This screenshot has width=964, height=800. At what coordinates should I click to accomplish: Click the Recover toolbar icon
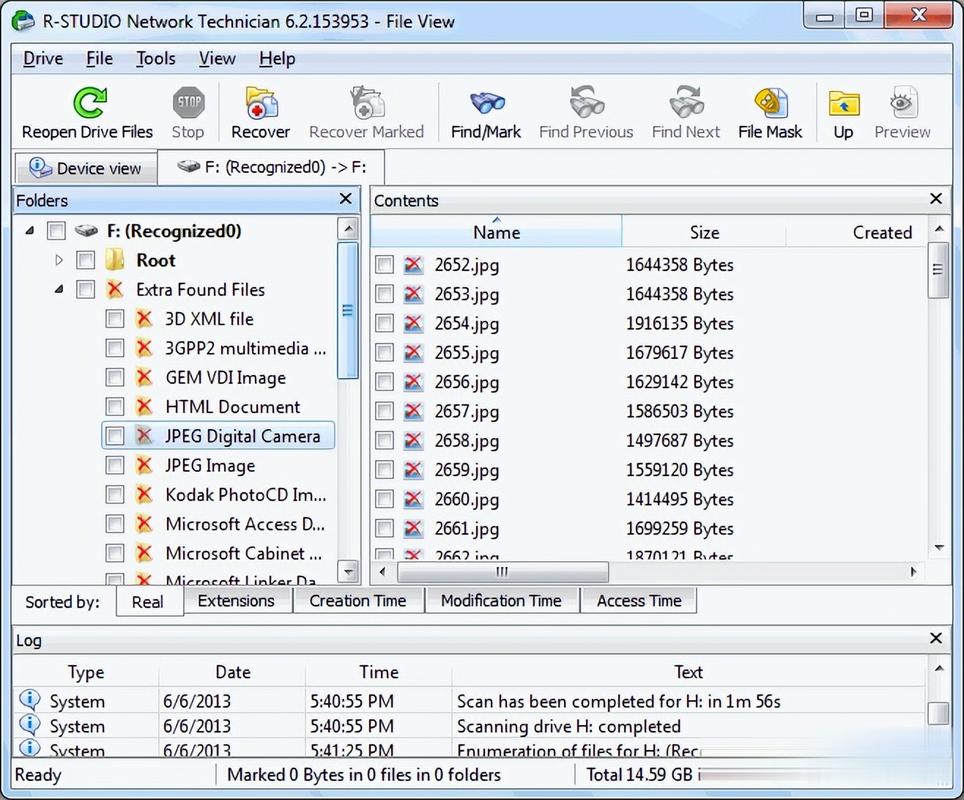pyautogui.click(x=261, y=102)
